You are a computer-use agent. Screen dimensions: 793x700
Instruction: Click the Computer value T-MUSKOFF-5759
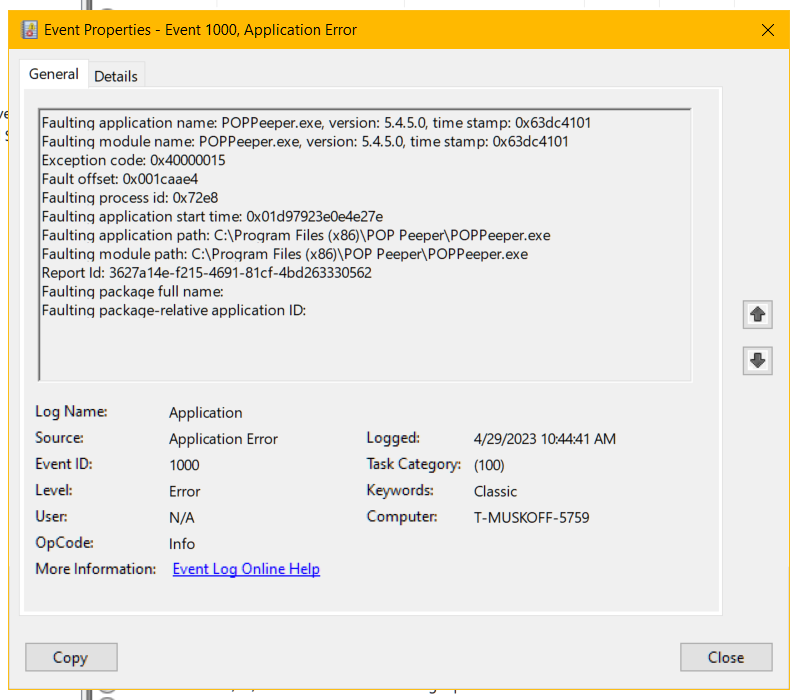coord(532,517)
